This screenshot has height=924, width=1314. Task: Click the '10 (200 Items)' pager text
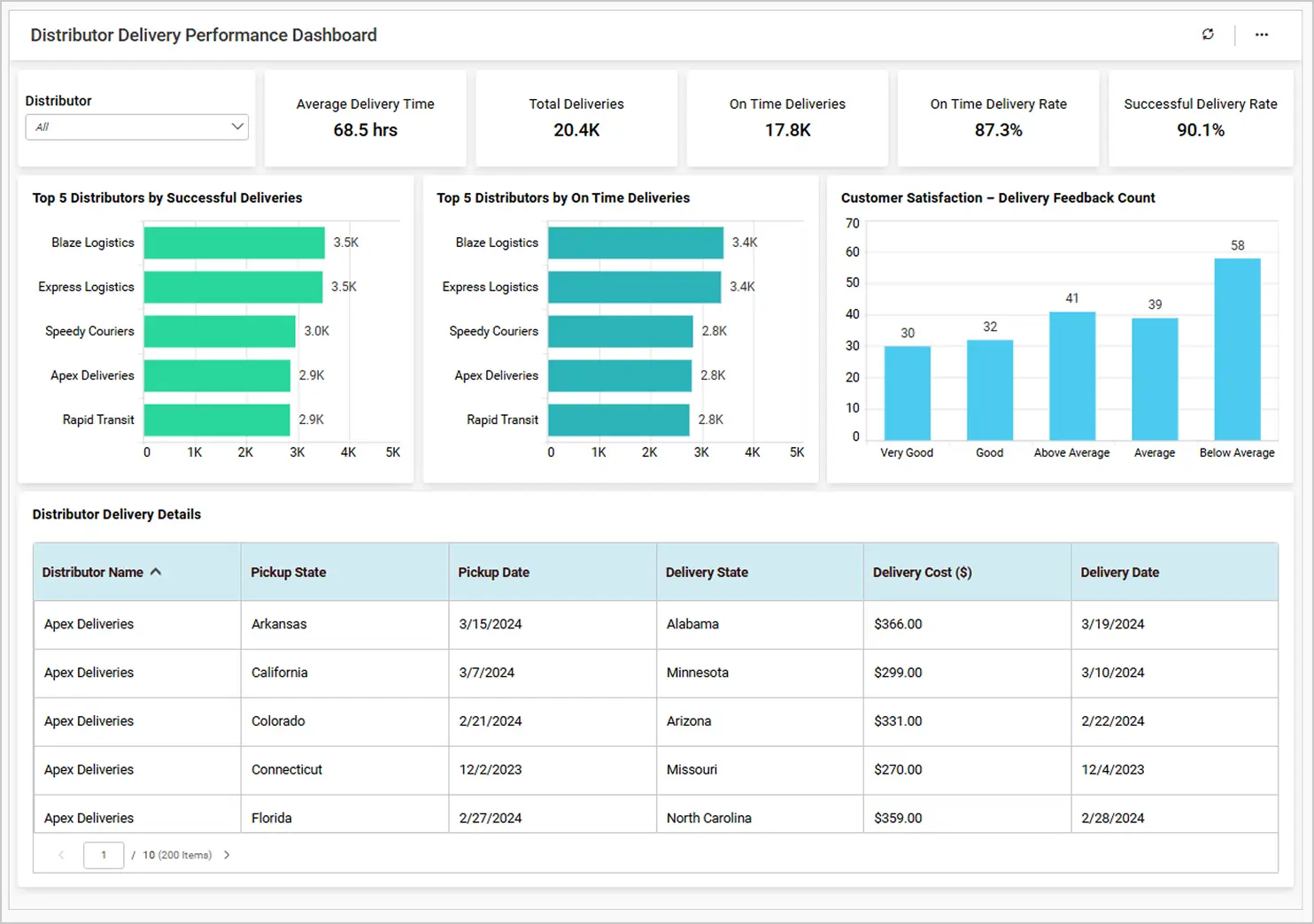coord(177,855)
